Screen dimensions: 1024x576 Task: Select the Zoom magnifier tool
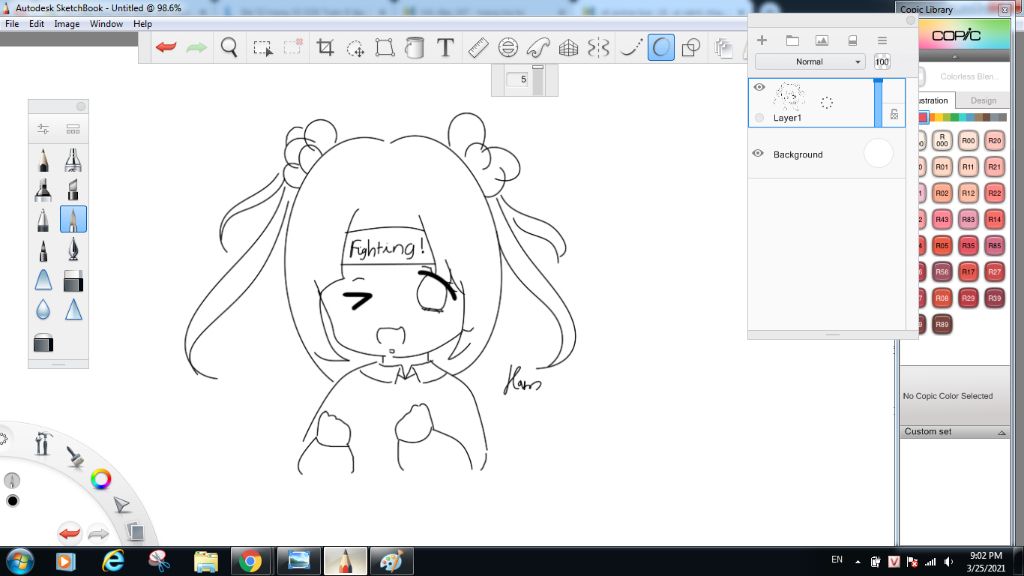click(x=229, y=47)
